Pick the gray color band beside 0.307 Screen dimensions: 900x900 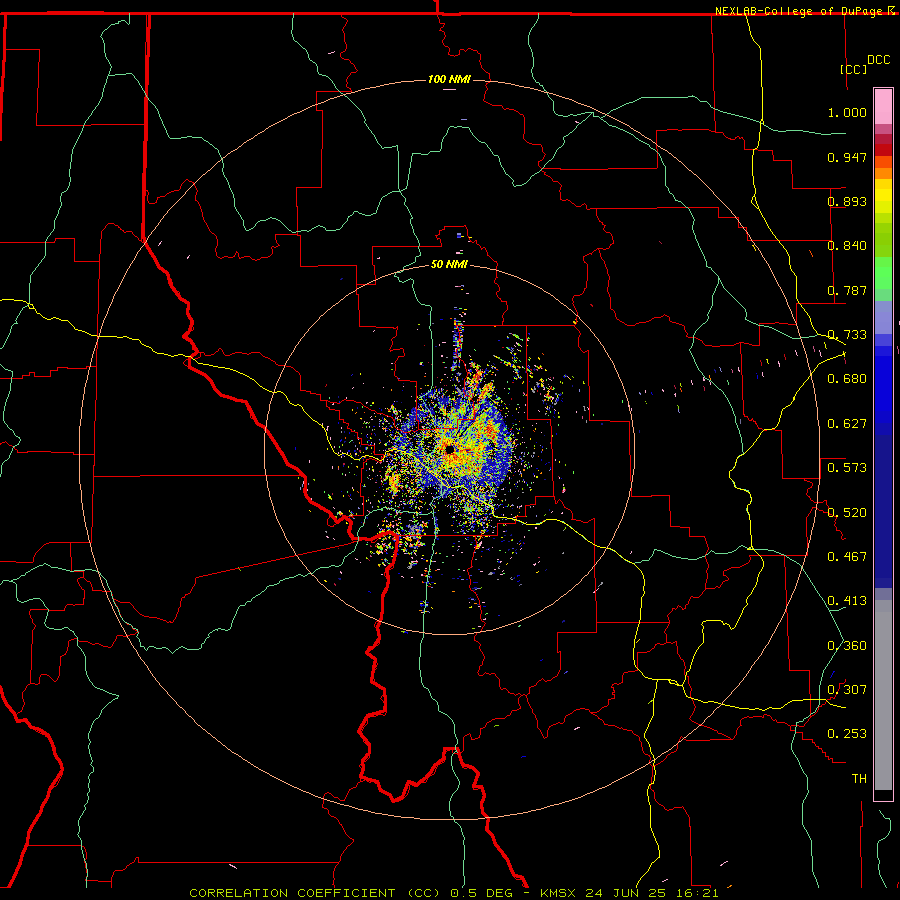(x=883, y=695)
